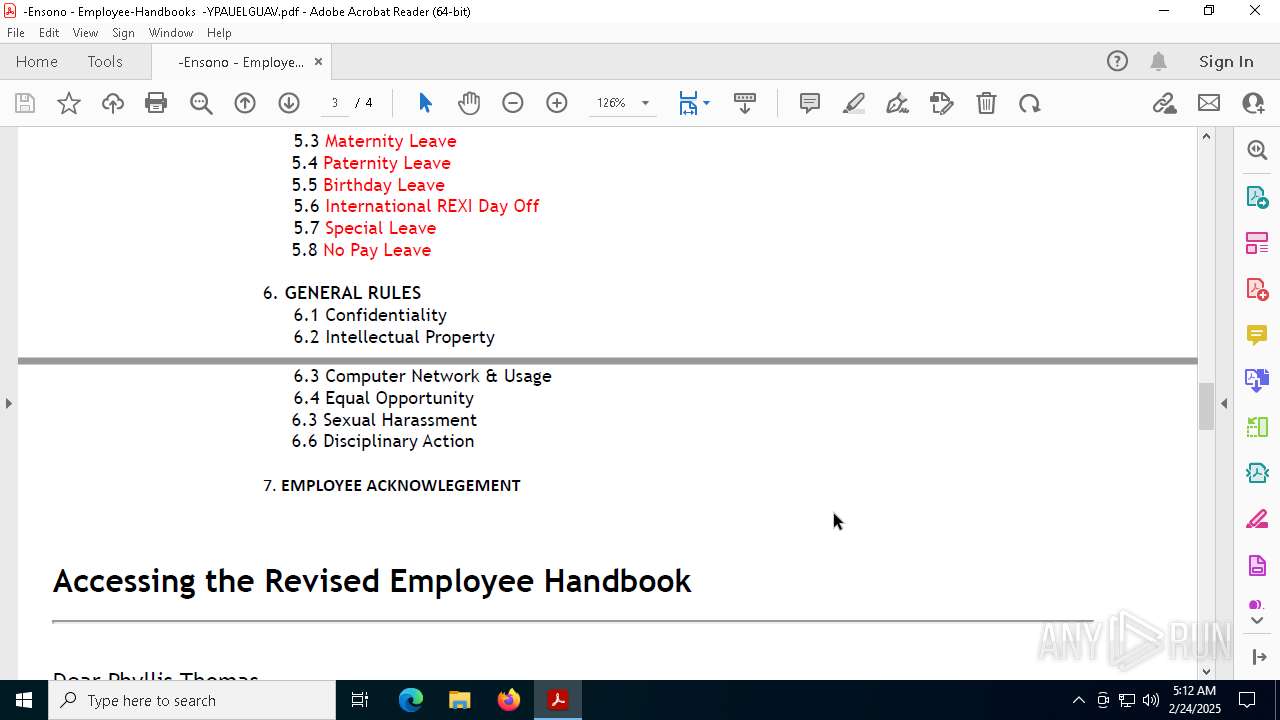Open the File menu

[x=16, y=33]
